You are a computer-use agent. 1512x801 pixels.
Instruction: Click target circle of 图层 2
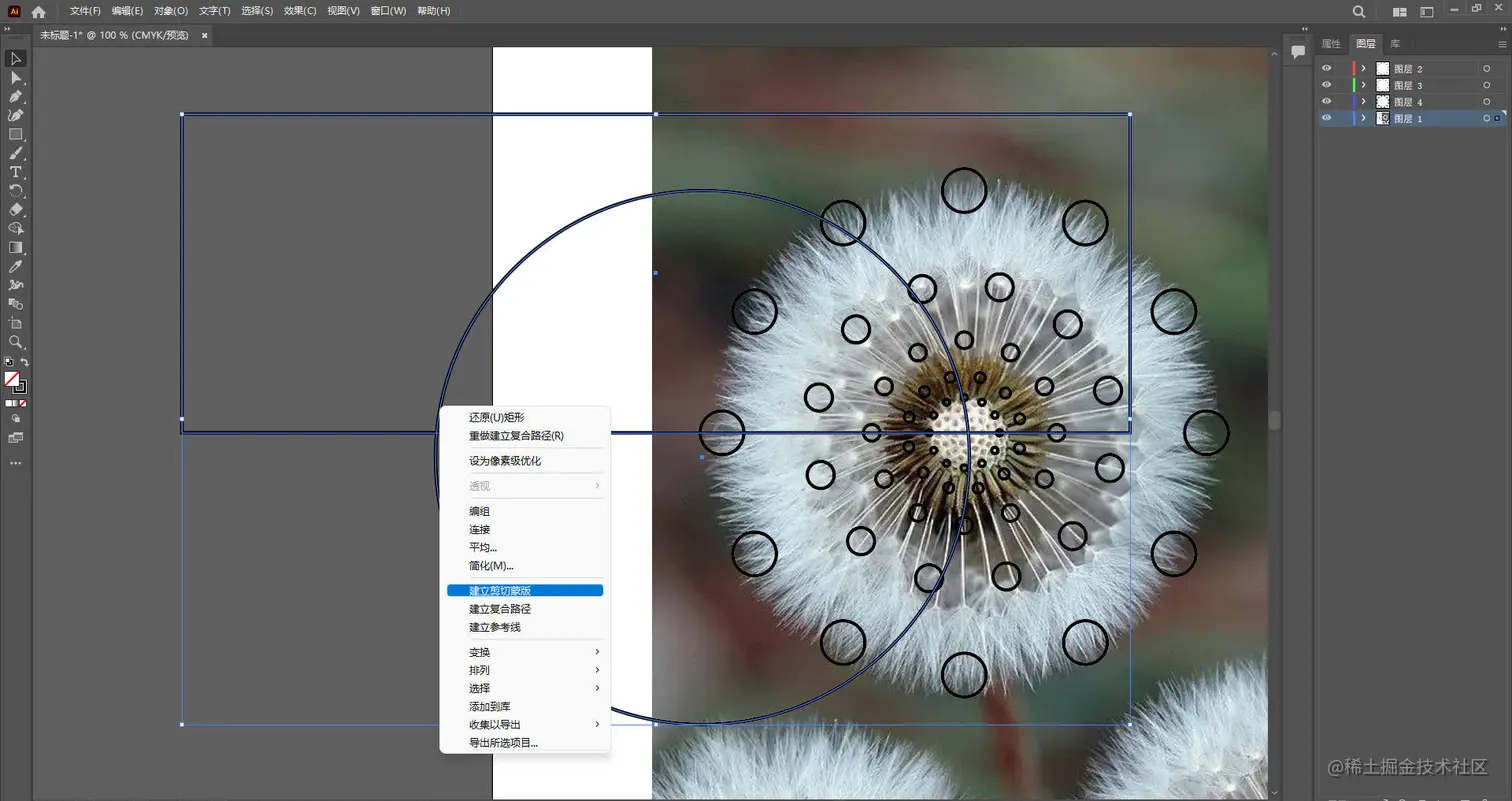[x=1487, y=69]
